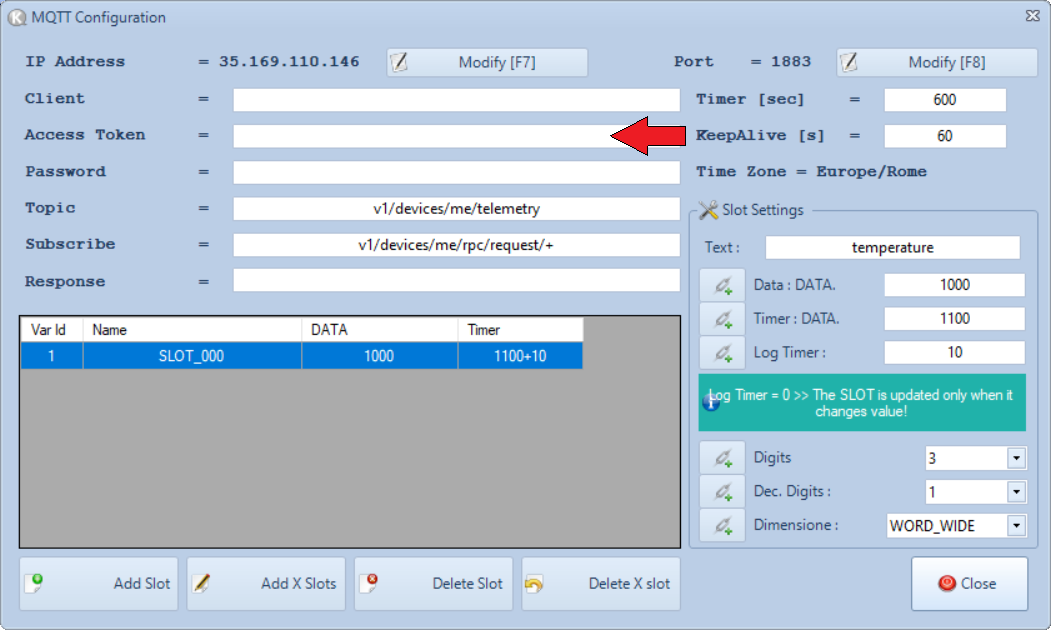The height and width of the screenshot is (630, 1051).
Task: Open the Digits dropdown
Action: point(1016,459)
